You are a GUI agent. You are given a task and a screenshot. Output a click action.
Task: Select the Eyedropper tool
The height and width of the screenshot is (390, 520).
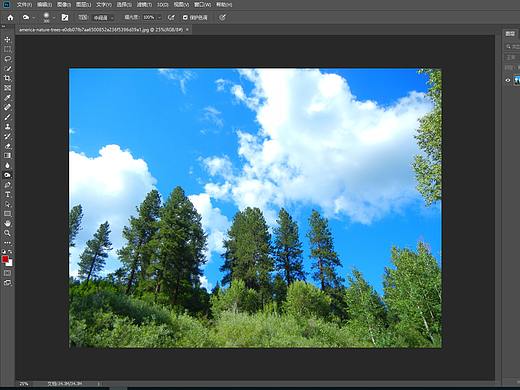click(7, 98)
